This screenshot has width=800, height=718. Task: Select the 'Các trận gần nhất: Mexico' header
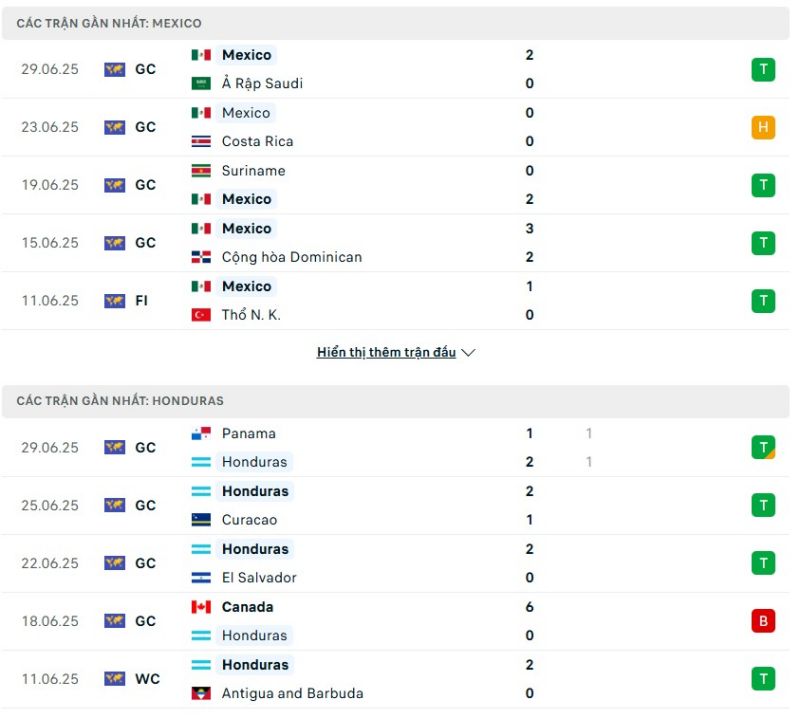(109, 23)
